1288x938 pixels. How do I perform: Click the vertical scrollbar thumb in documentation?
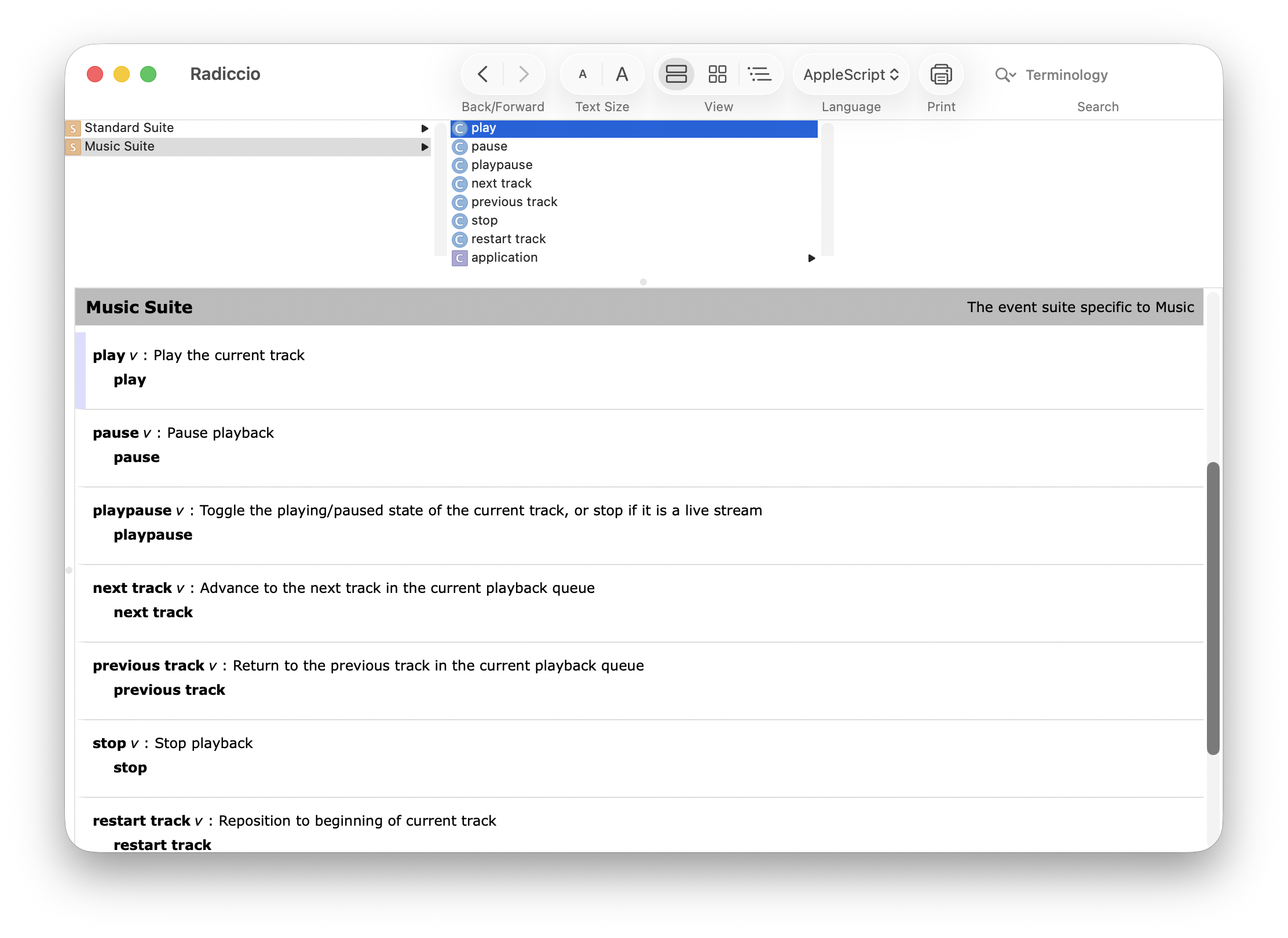pos(1213,608)
